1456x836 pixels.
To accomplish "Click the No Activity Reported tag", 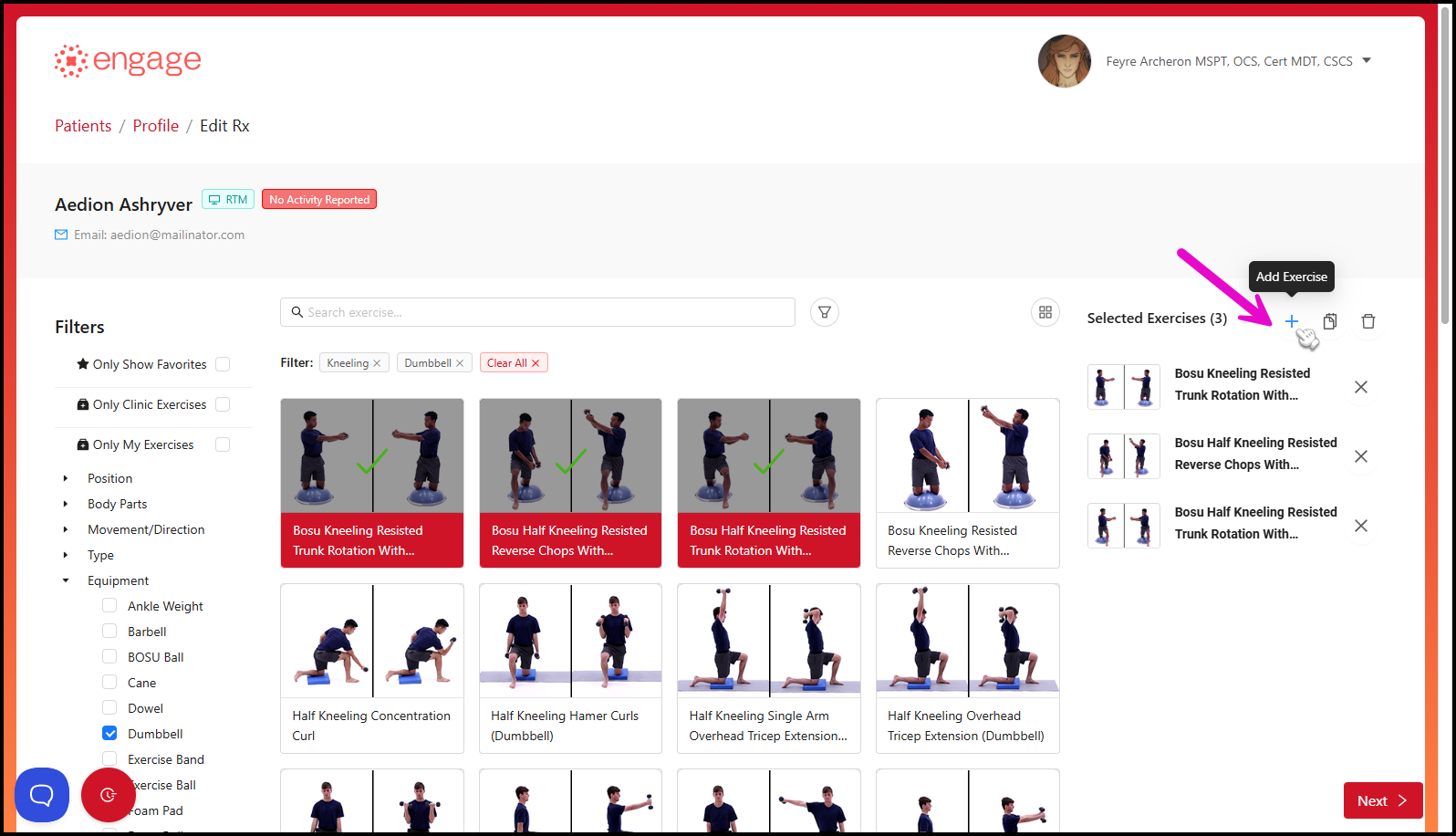I will click(x=319, y=199).
